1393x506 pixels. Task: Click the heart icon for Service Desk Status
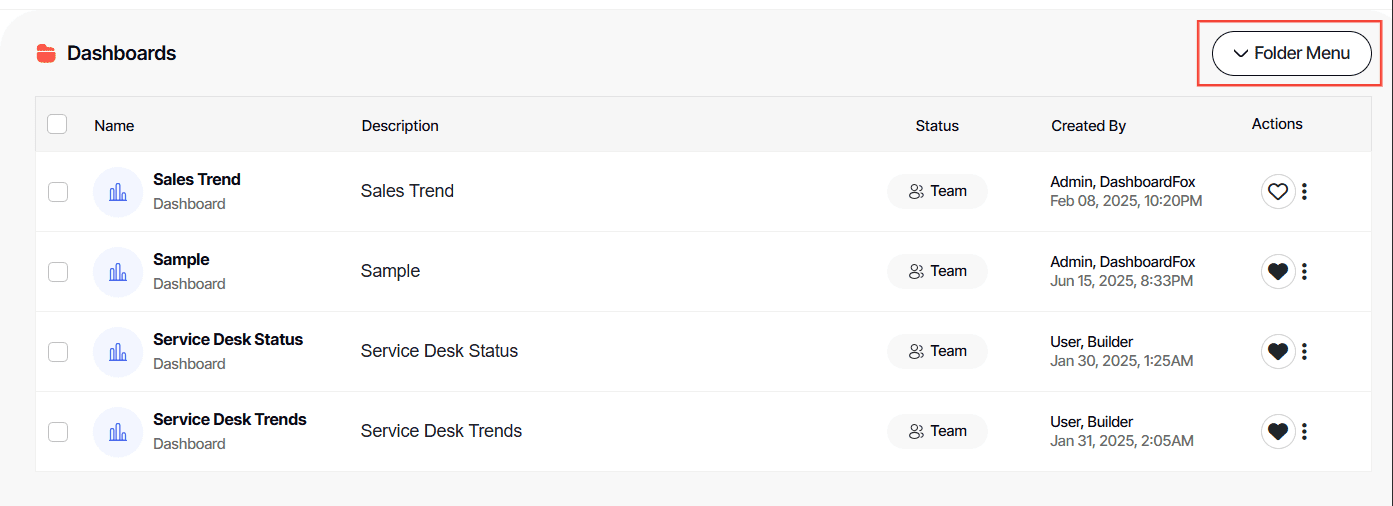point(1278,351)
